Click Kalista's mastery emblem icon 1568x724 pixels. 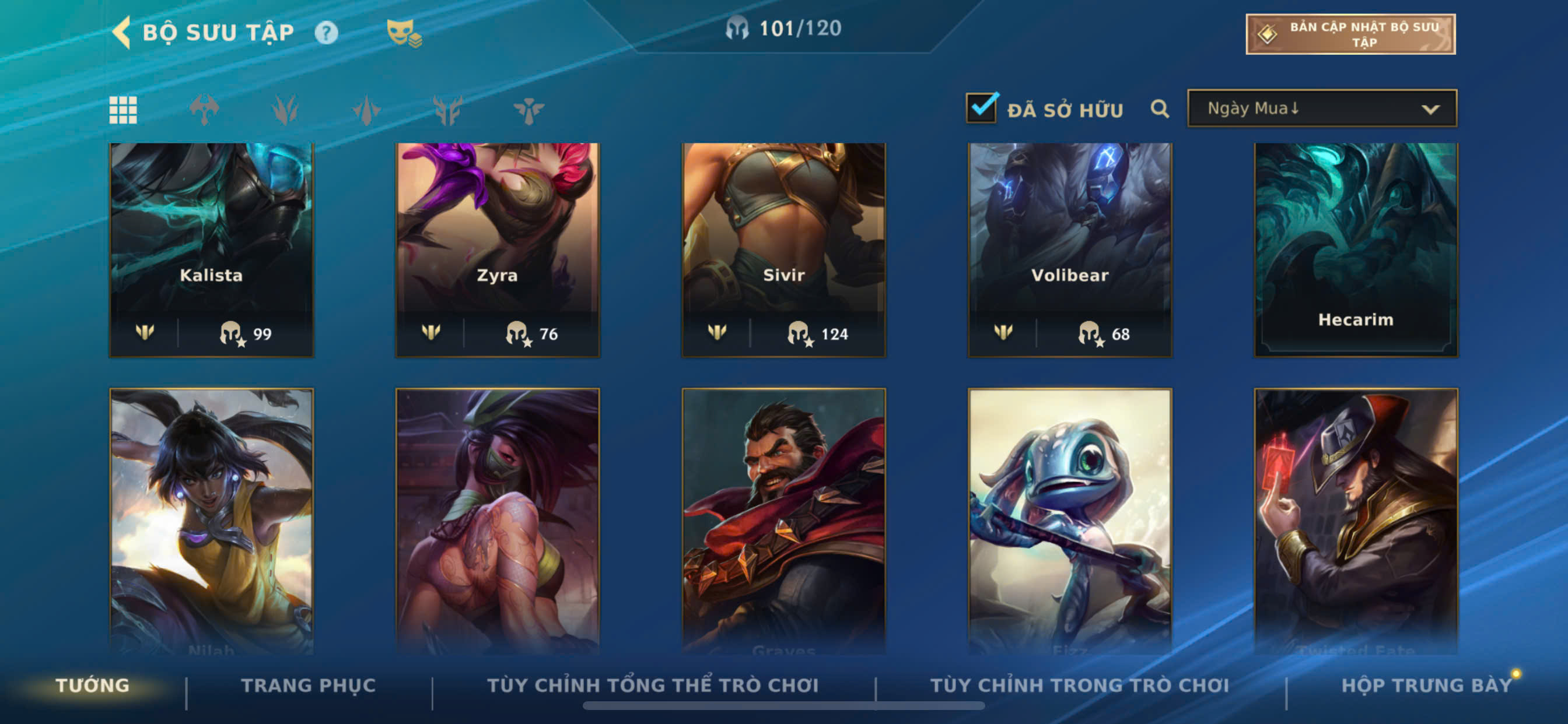(145, 332)
